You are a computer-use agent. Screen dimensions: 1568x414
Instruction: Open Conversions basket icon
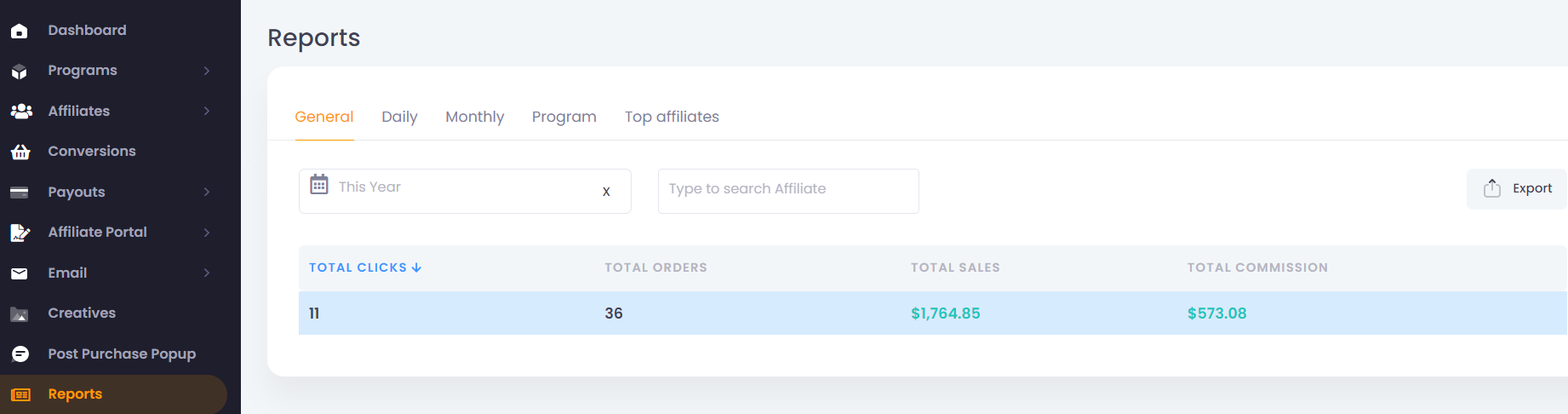tap(20, 152)
